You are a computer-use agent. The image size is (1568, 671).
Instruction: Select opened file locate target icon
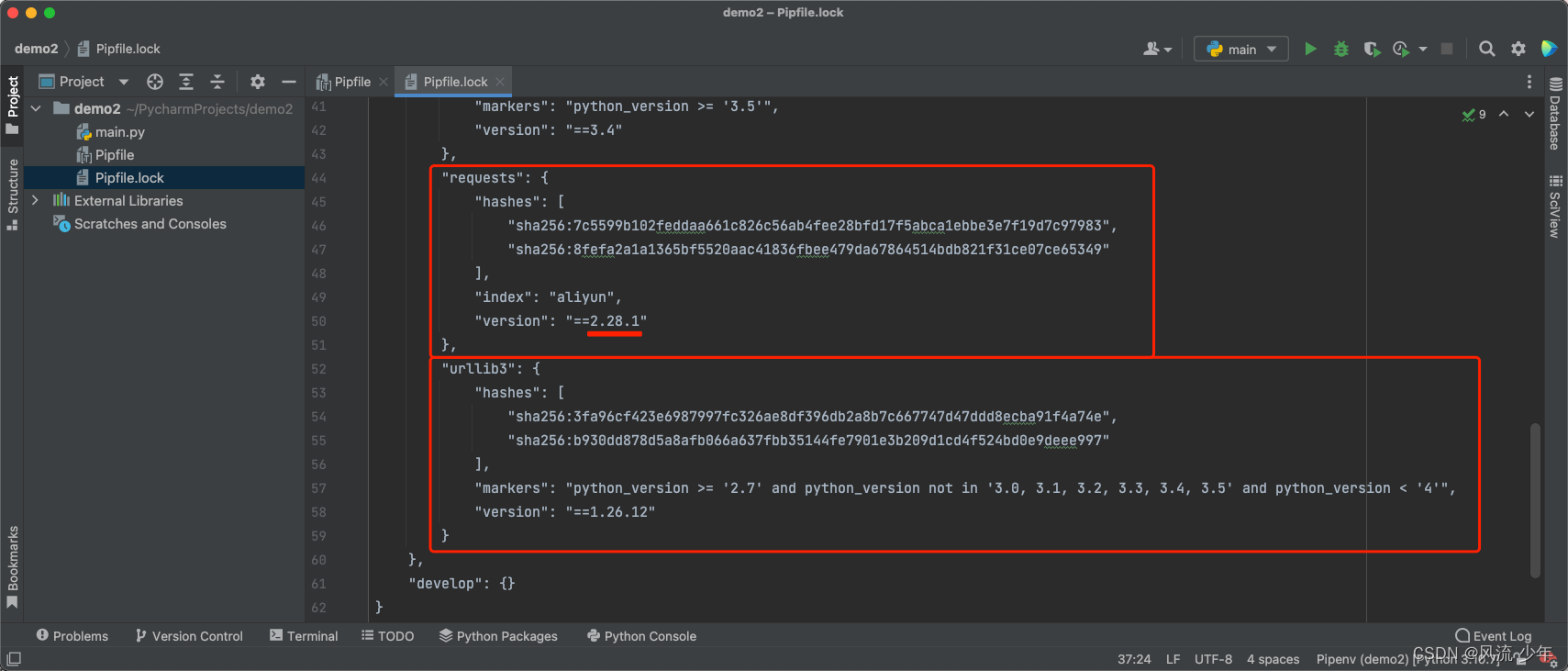[155, 82]
